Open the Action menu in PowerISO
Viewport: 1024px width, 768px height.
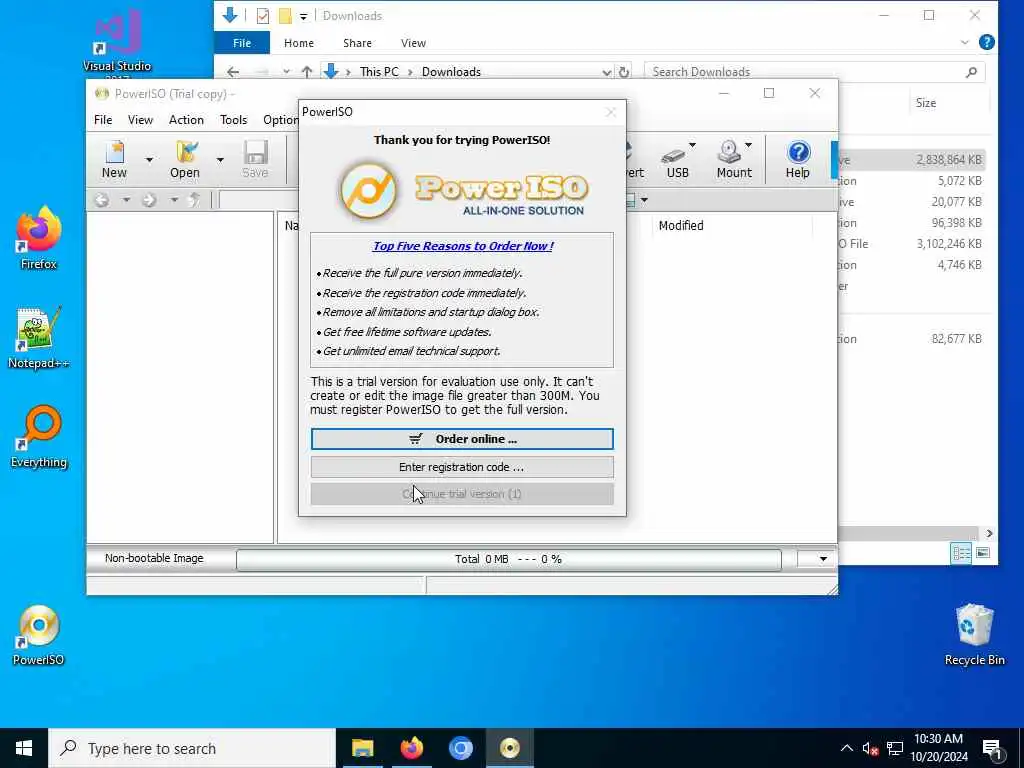pos(186,120)
